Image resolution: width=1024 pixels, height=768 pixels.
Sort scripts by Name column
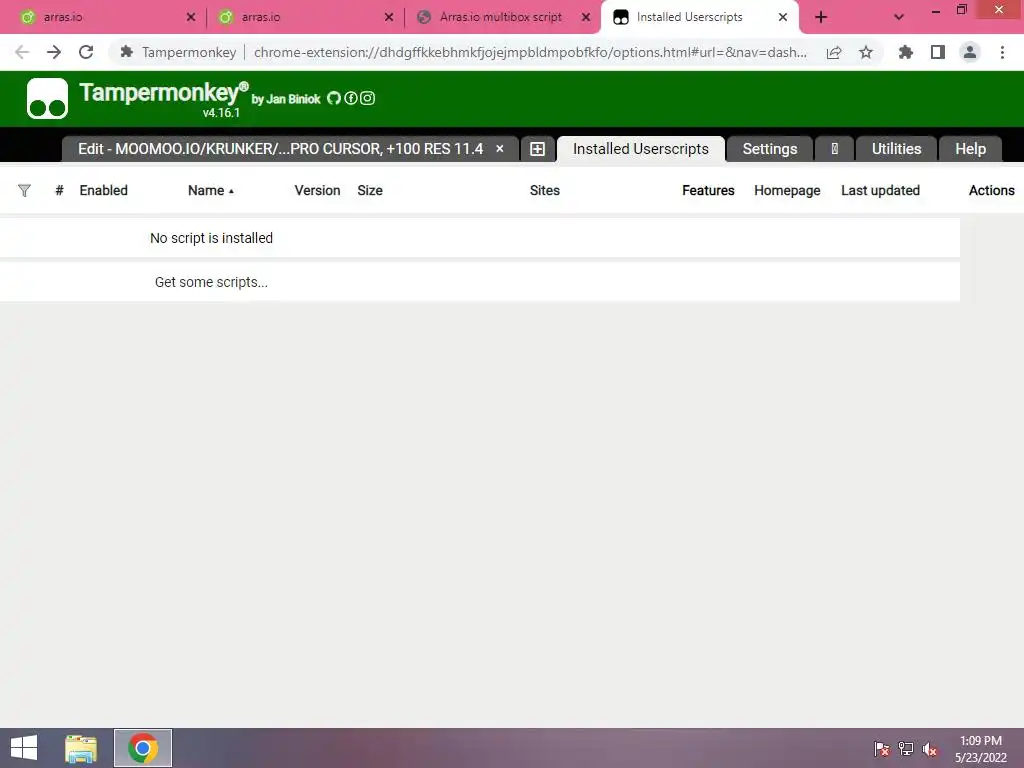[x=210, y=191]
